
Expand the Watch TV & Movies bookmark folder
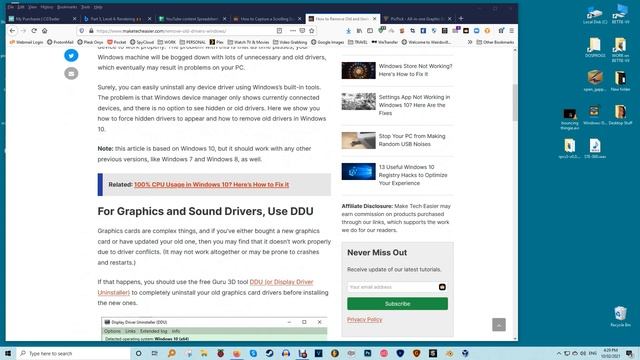(x=248, y=42)
